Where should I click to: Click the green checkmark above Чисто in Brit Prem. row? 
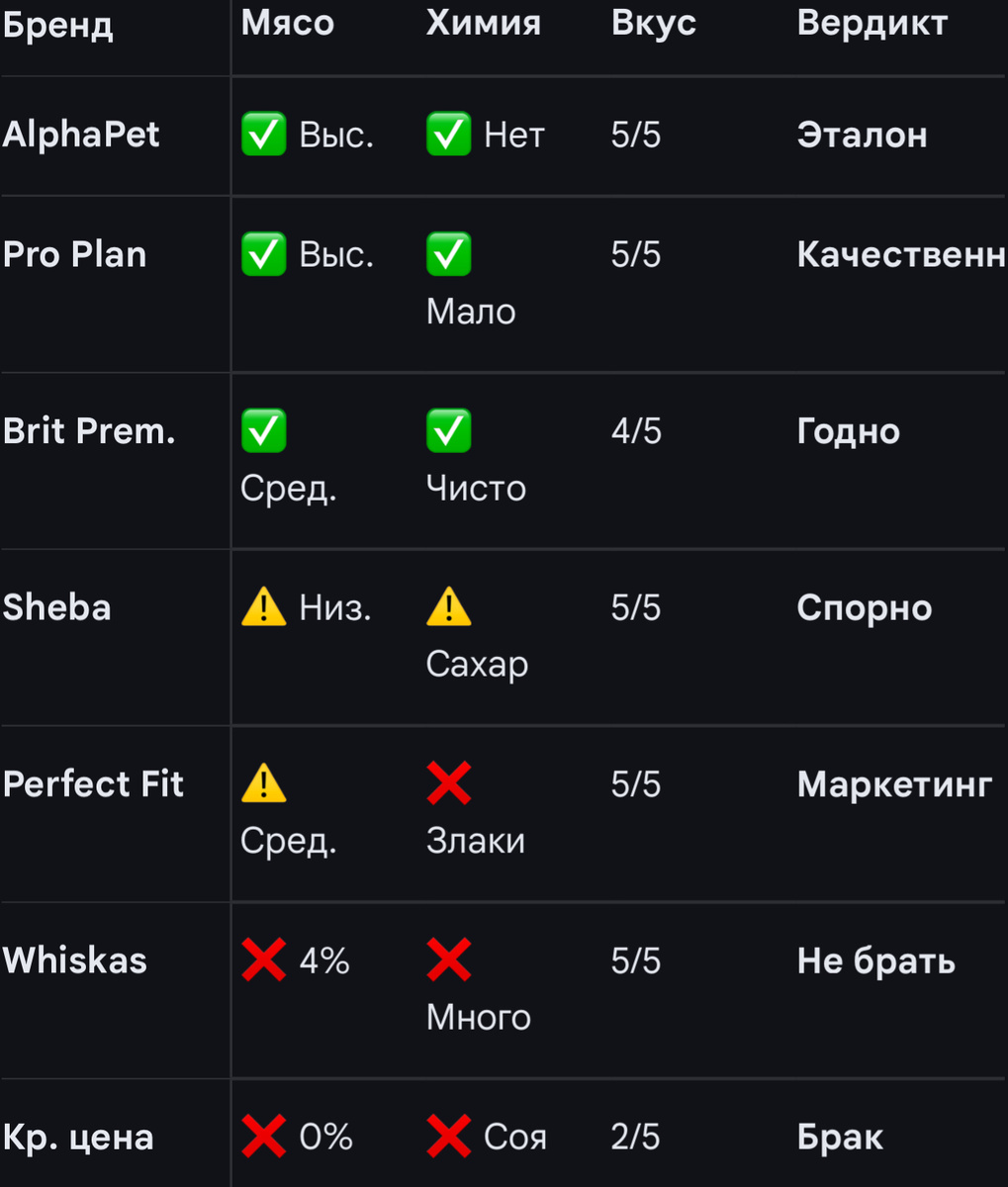tap(448, 431)
